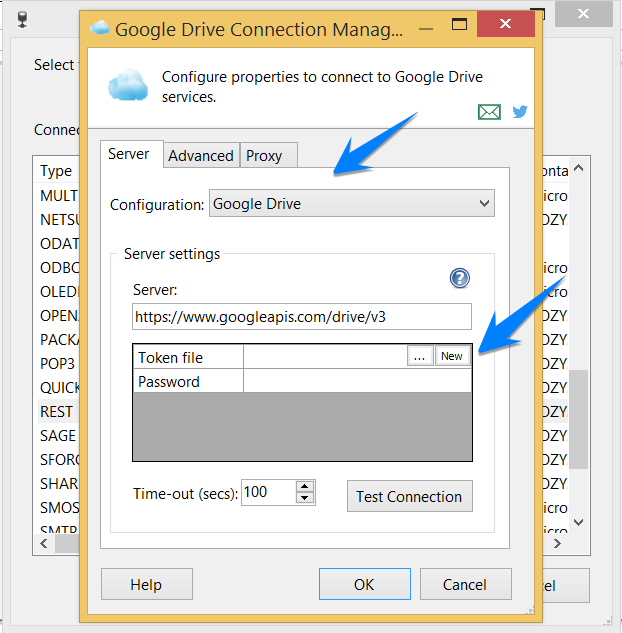Screen dimensions: 622x633
Task: Select MULT row in background type list
Action: (x=59, y=195)
